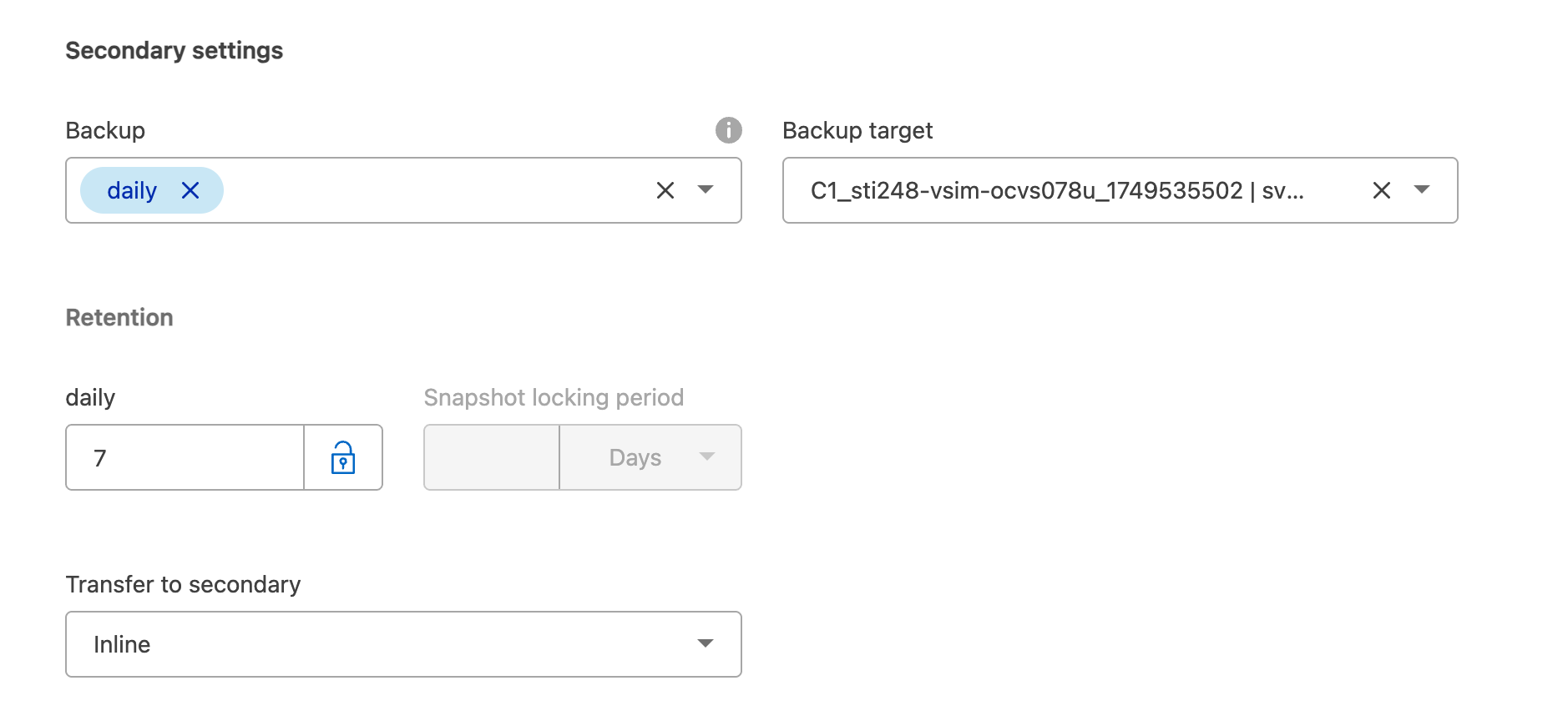Screen dimensions: 1568x721
Task: Click the C1_sti248-vsim backup target text
Action: point(1057,191)
